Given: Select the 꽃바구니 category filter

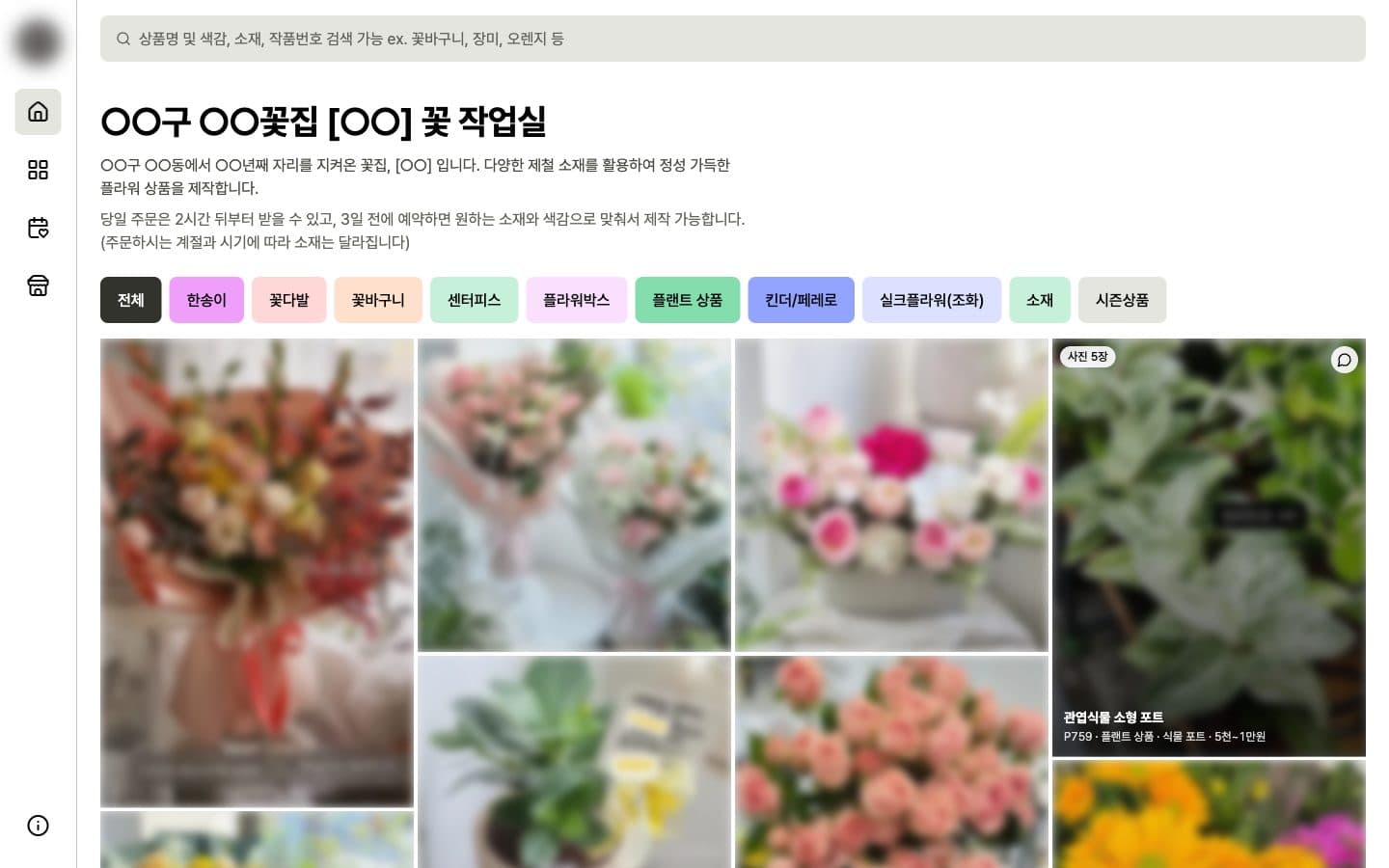Looking at the screenshot, I should point(378,300).
